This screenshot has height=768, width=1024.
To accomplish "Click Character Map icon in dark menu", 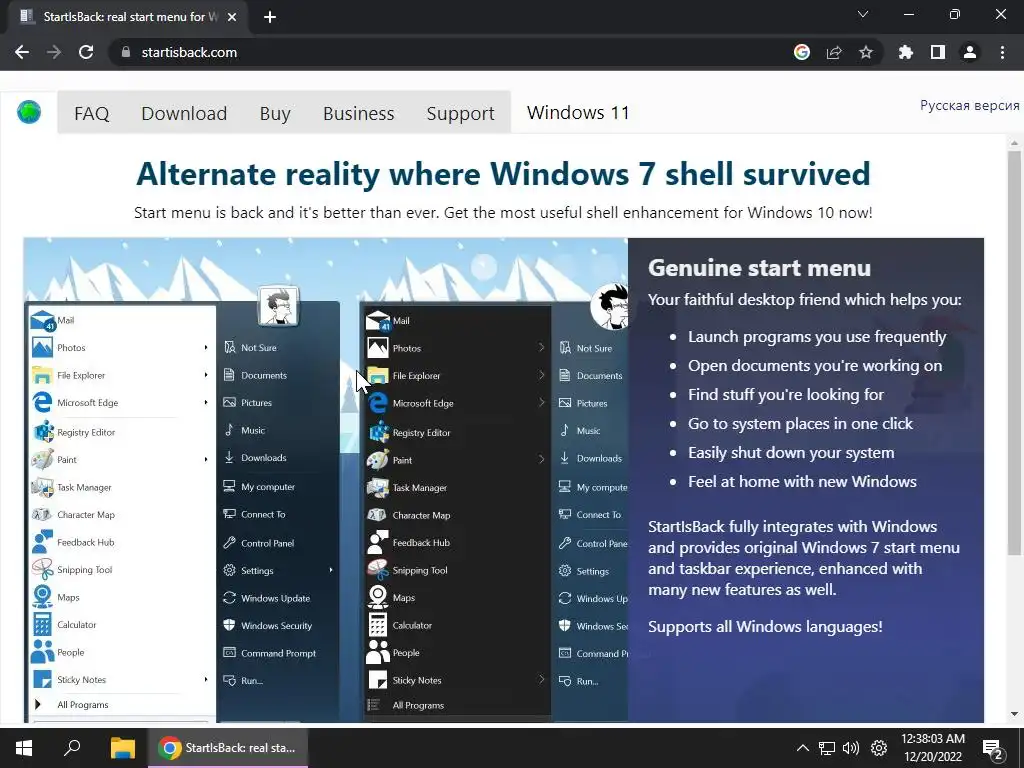I will click(x=377, y=515).
